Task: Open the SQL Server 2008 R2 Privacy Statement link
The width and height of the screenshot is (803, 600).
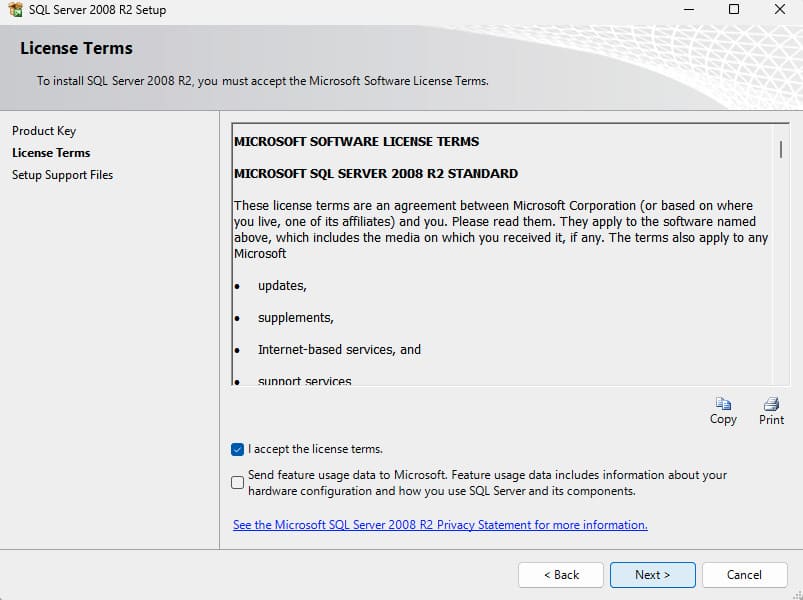Action: tap(440, 525)
